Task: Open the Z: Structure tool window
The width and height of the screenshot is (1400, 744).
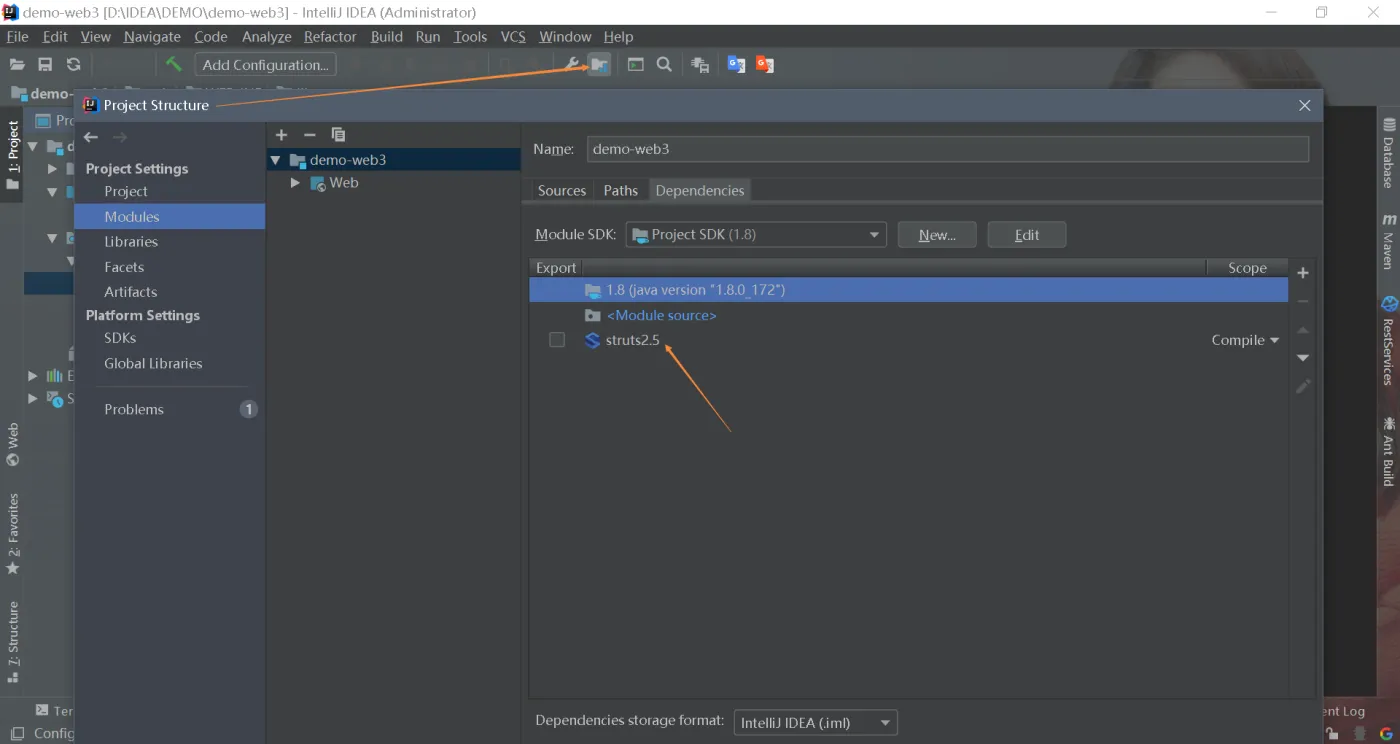Action: coord(13,641)
